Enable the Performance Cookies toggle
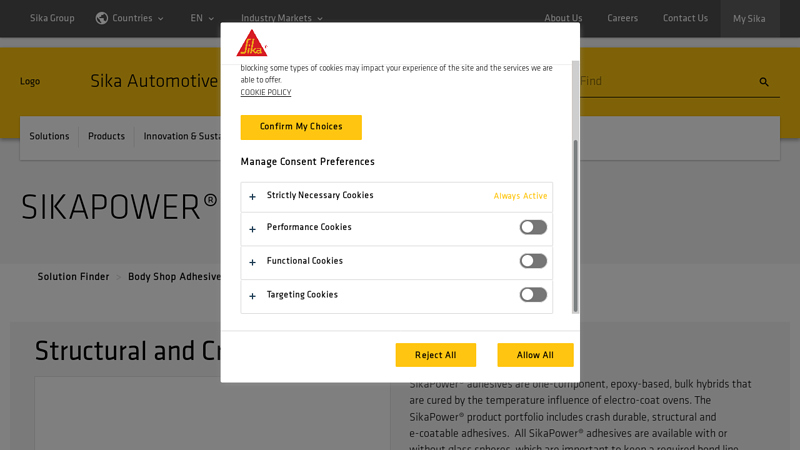 click(x=533, y=227)
